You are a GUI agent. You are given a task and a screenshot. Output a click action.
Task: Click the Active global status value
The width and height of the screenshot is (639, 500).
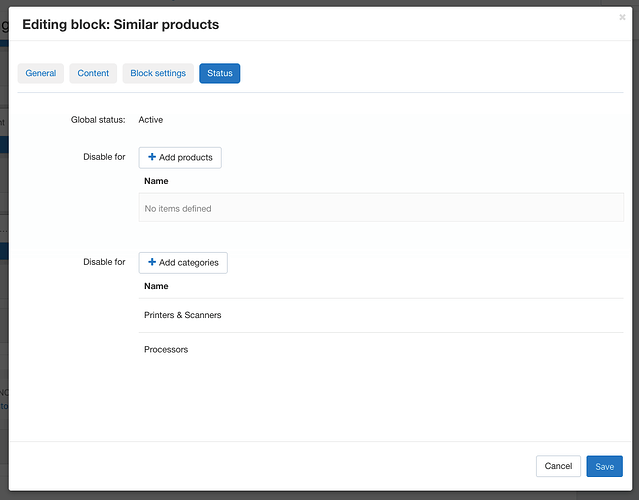[x=151, y=120]
